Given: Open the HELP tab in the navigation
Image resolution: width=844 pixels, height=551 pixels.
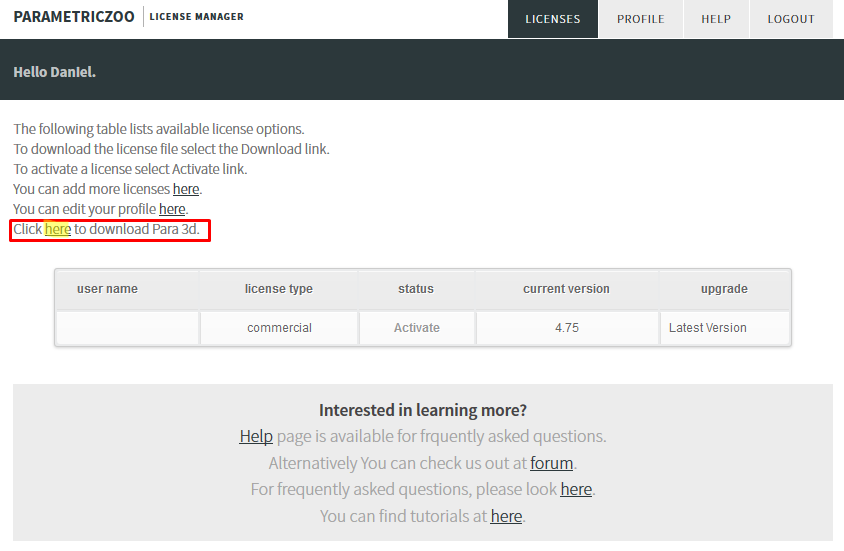Looking at the screenshot, I should 716,19.
